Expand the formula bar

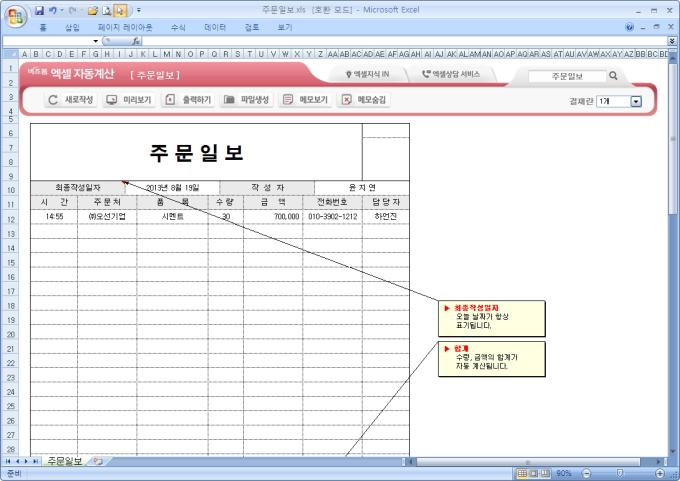[672, 41]
